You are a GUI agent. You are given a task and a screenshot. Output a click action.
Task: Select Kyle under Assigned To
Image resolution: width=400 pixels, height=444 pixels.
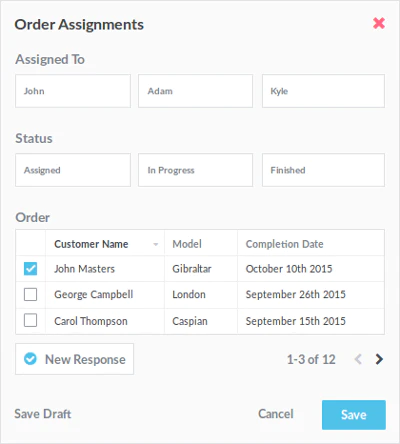pyautogui.click(x=323, y=91)
